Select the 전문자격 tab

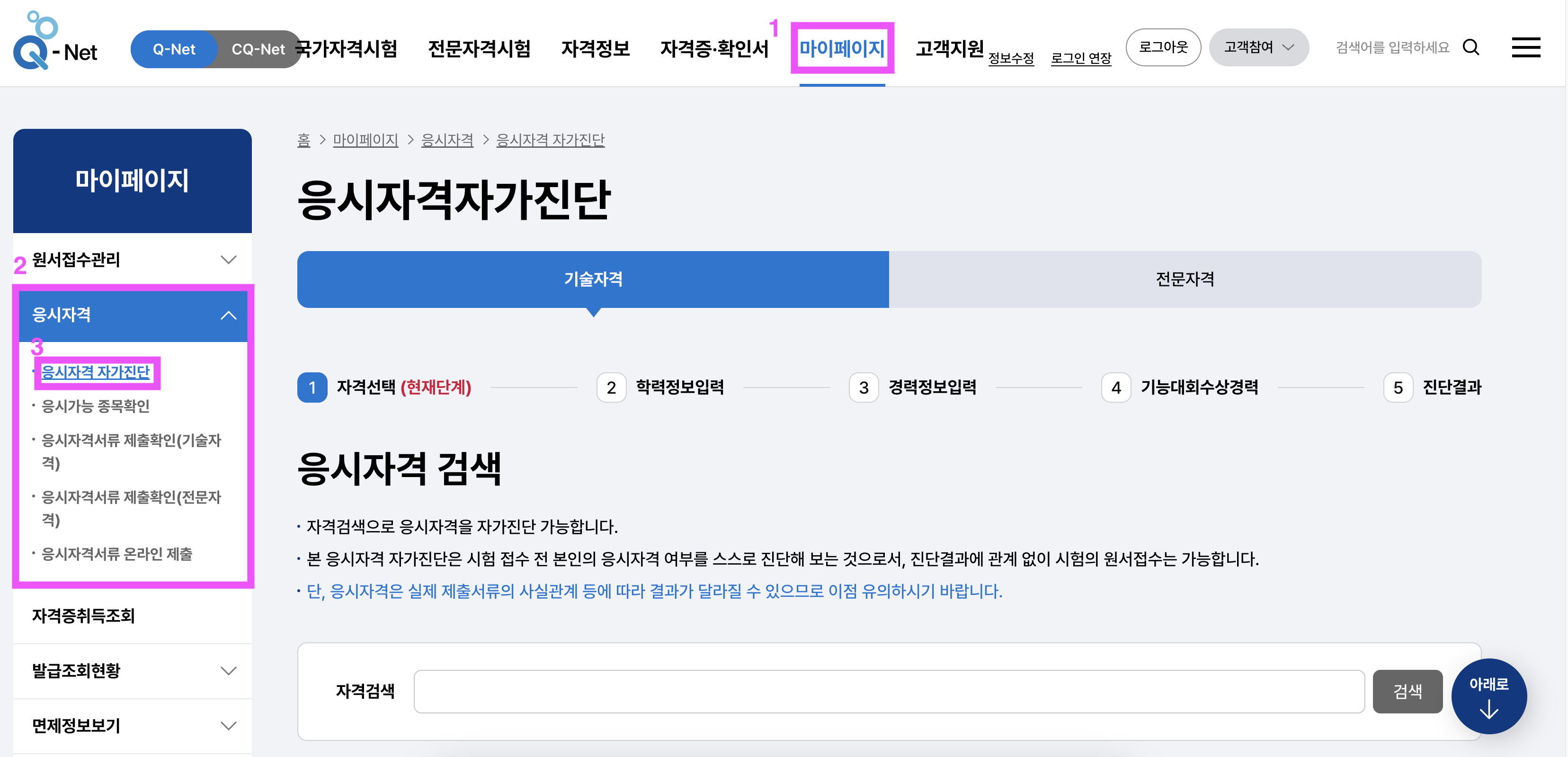[x=1184, y=279]
